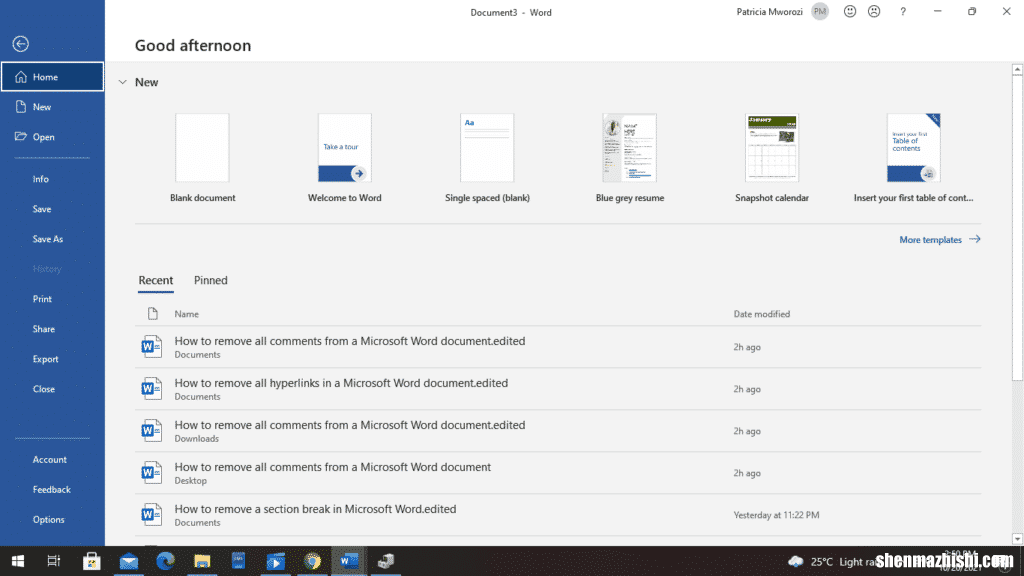Send a smile feedback icon
The height and width of the screenshot is (576, 1024).
(850, 12)
